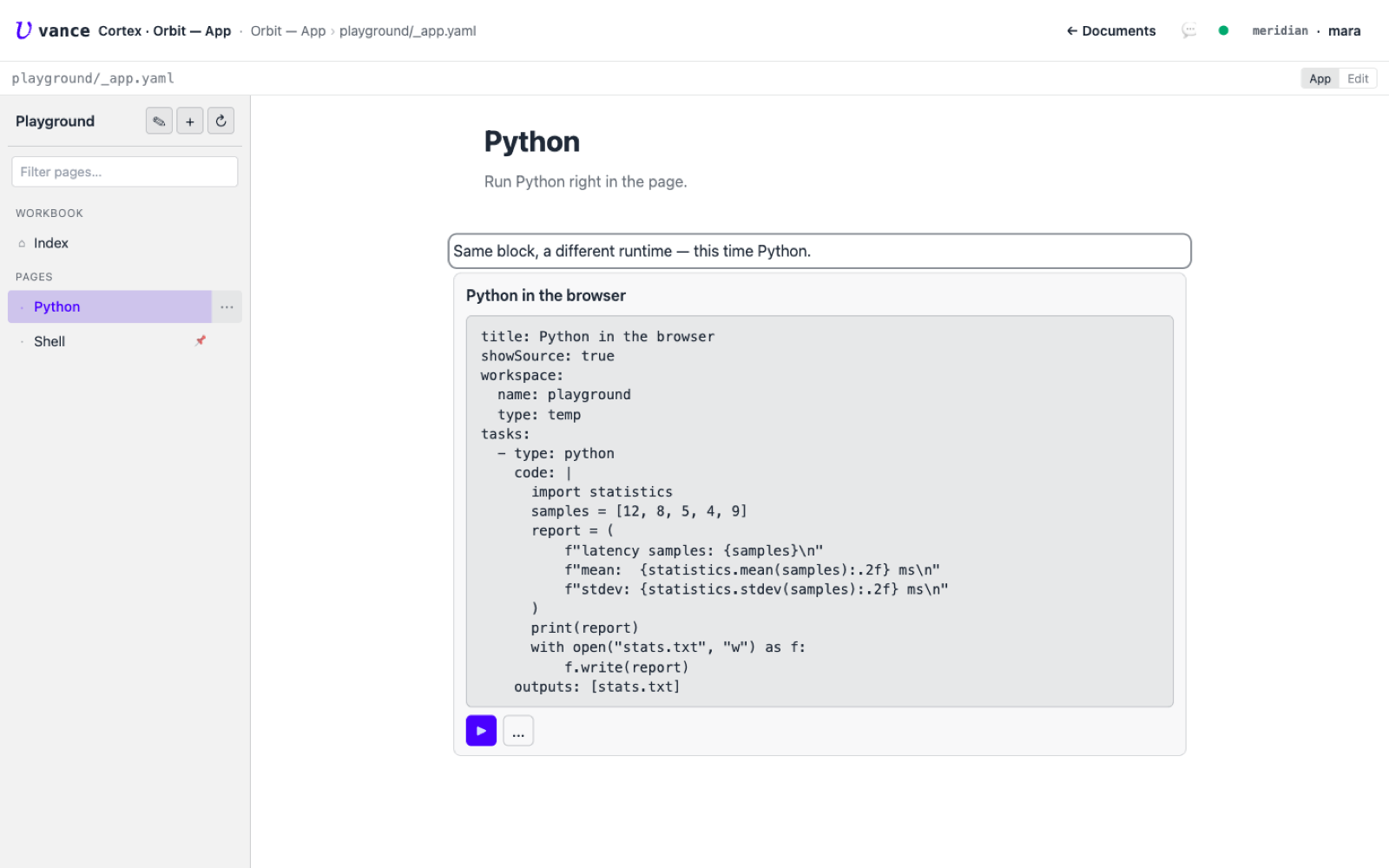Image resolution: width=1389 pixels, height=868 pixels.
Task: Click the green status indicator dot
Action: pyautogui.click(x=1223, y=30)
